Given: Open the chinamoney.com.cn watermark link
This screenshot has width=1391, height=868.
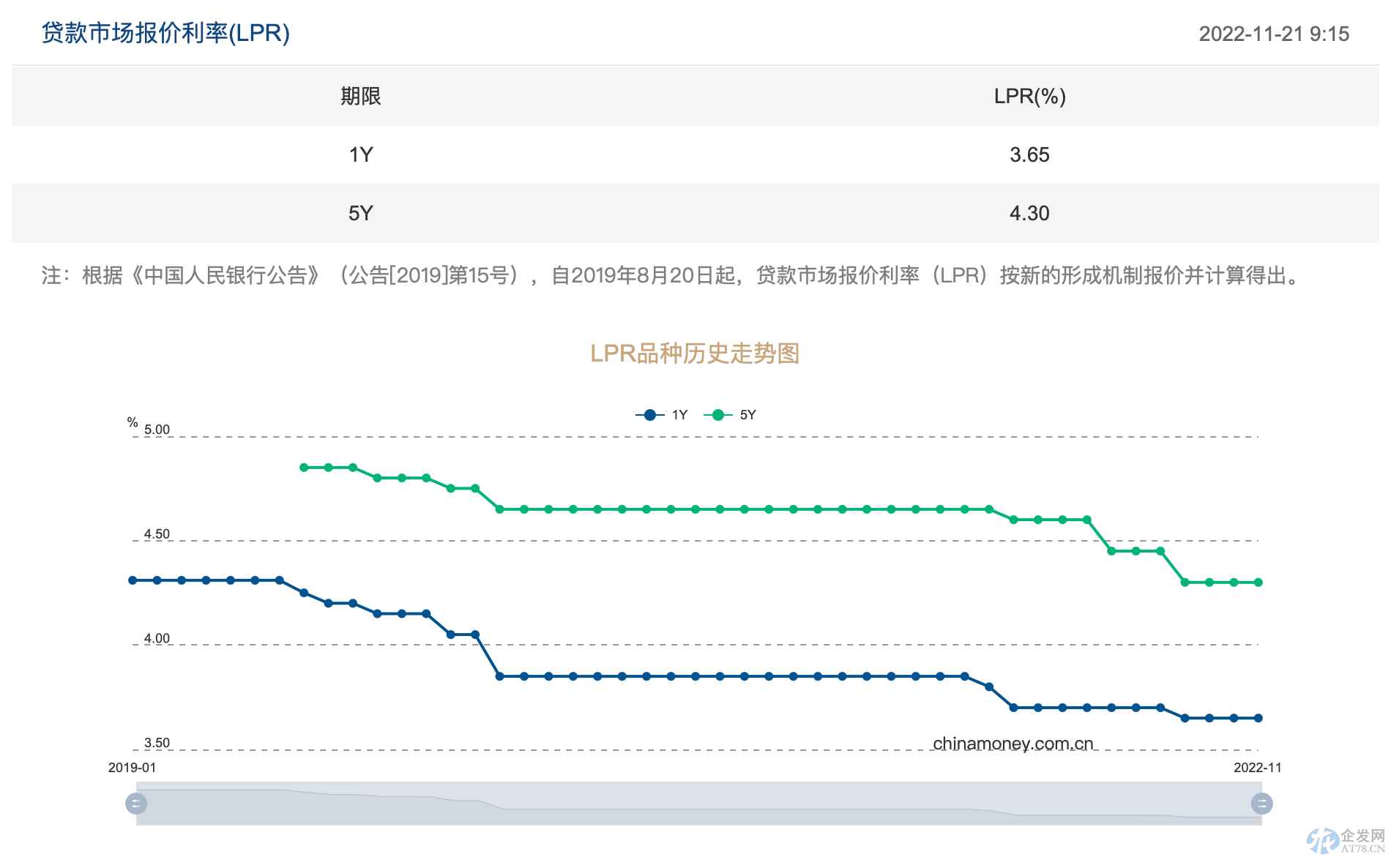Looking at the screenshot, I should (1013, 742).
